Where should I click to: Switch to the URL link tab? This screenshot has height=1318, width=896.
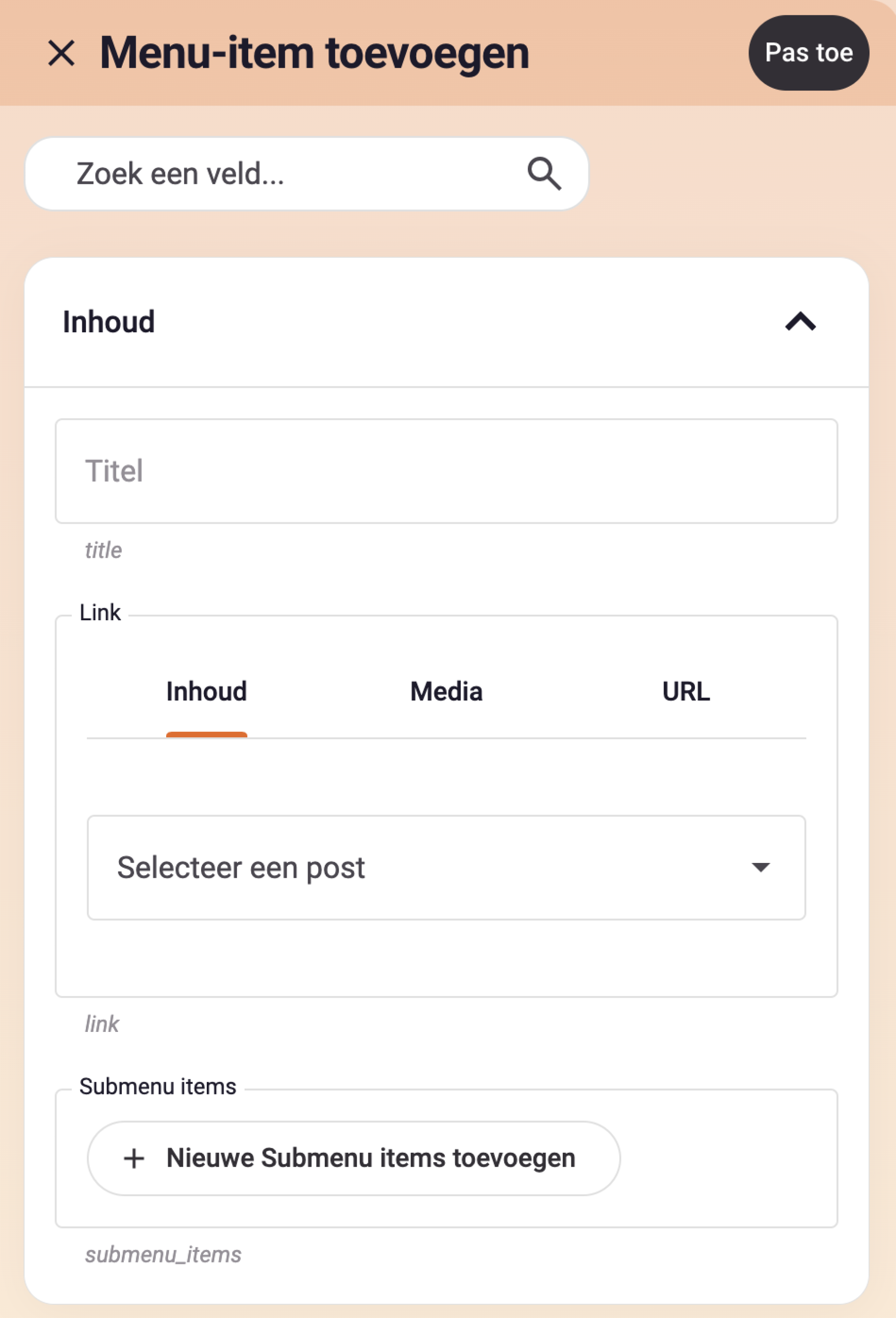(686, 691)
